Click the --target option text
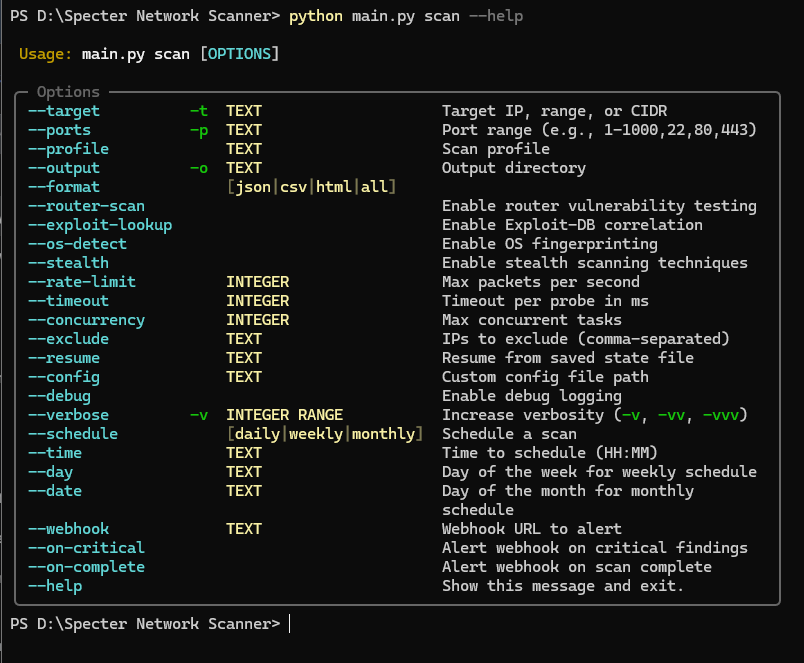The image size is (804, 663). click(x=64, y=111)
